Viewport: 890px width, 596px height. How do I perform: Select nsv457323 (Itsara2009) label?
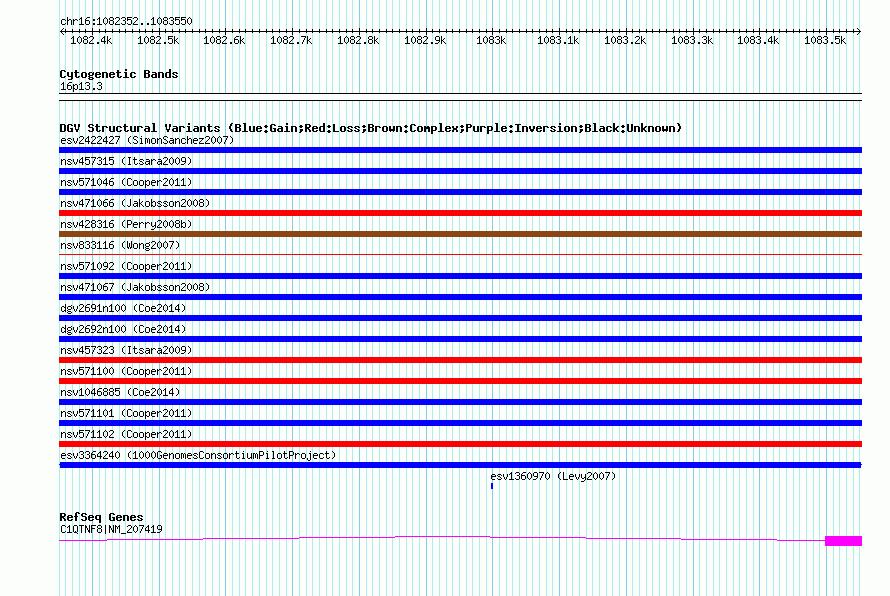pyautogui.click(x=126, y=350)
